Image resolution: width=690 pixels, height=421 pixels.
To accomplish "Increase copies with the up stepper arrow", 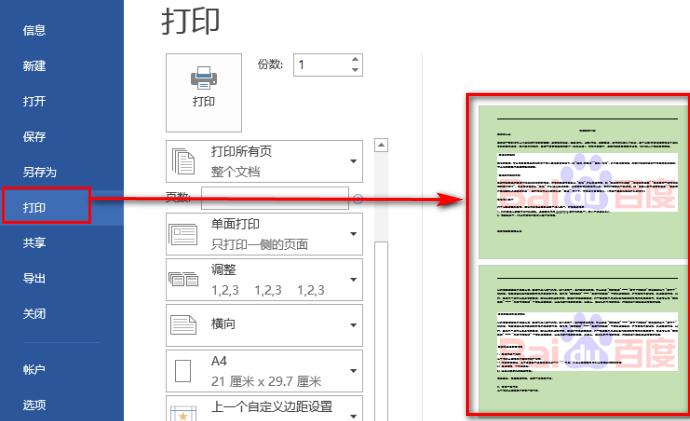I will [355, 59].
